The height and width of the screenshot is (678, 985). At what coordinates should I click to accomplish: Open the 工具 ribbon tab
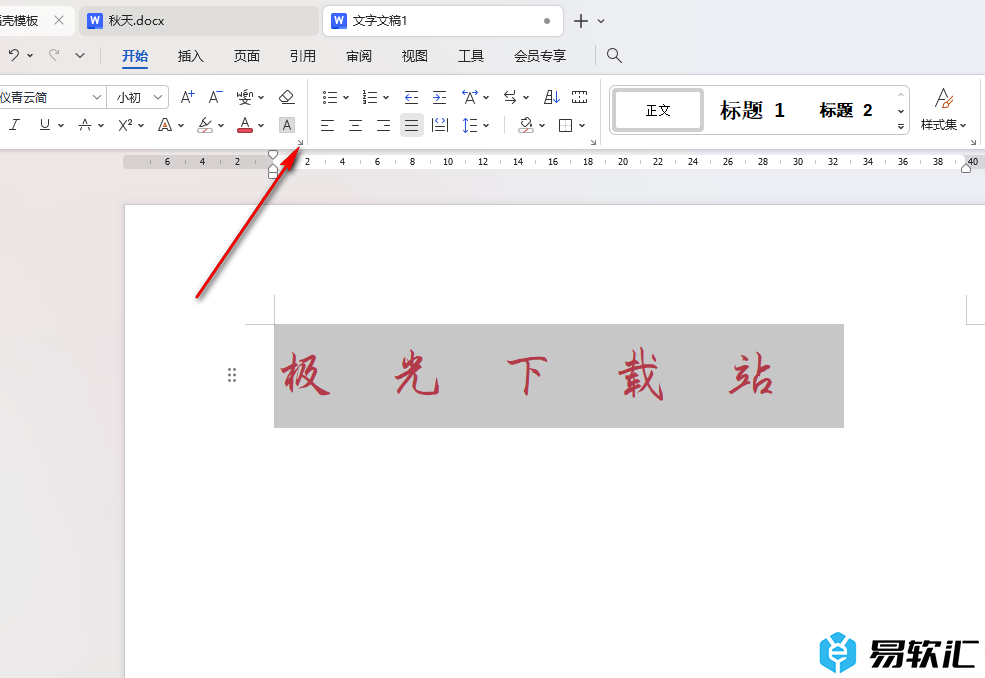[x=471, y=56]
